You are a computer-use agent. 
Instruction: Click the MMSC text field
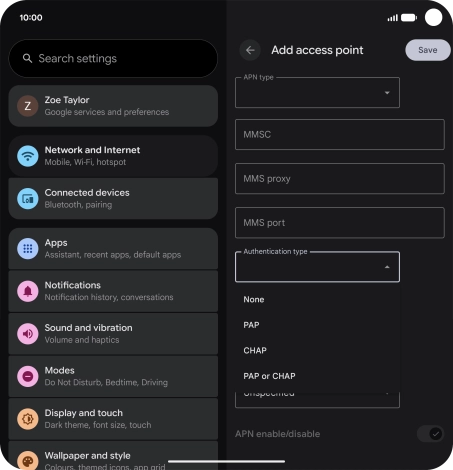(x=340, y=134)
